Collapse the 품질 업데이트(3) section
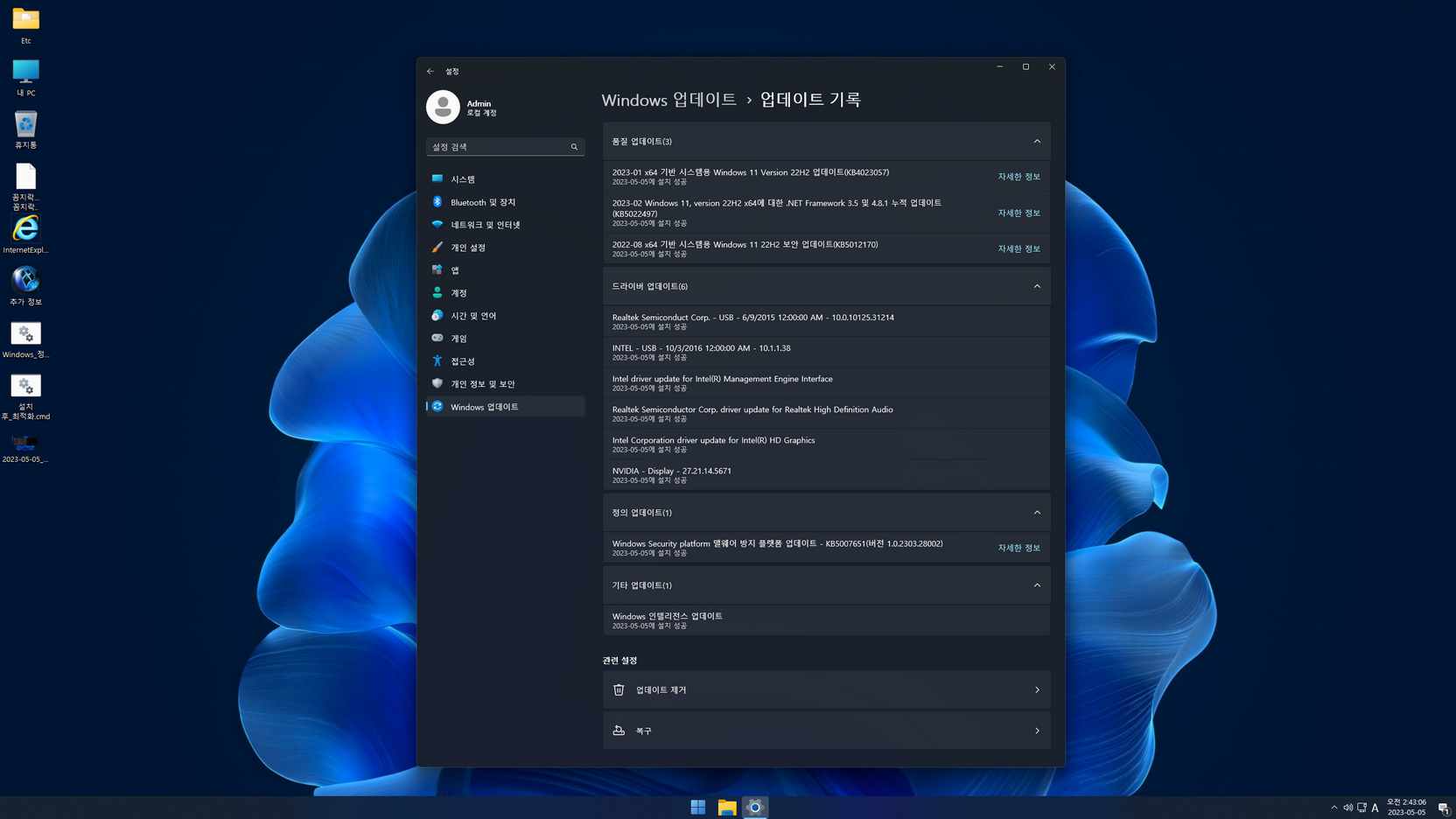 [1037, 141]
